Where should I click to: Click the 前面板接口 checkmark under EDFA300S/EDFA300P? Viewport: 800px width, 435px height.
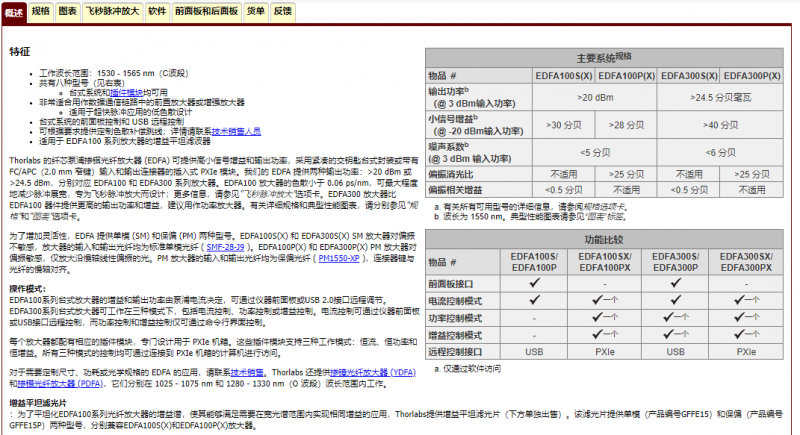click(676, 283)
